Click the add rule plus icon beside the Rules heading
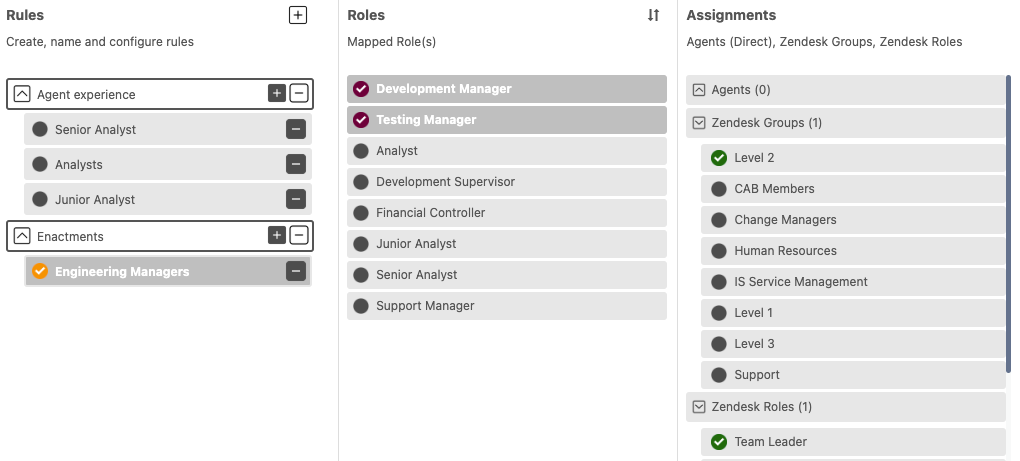Screen dimensions: 1020x461 [x=298, y=15]
